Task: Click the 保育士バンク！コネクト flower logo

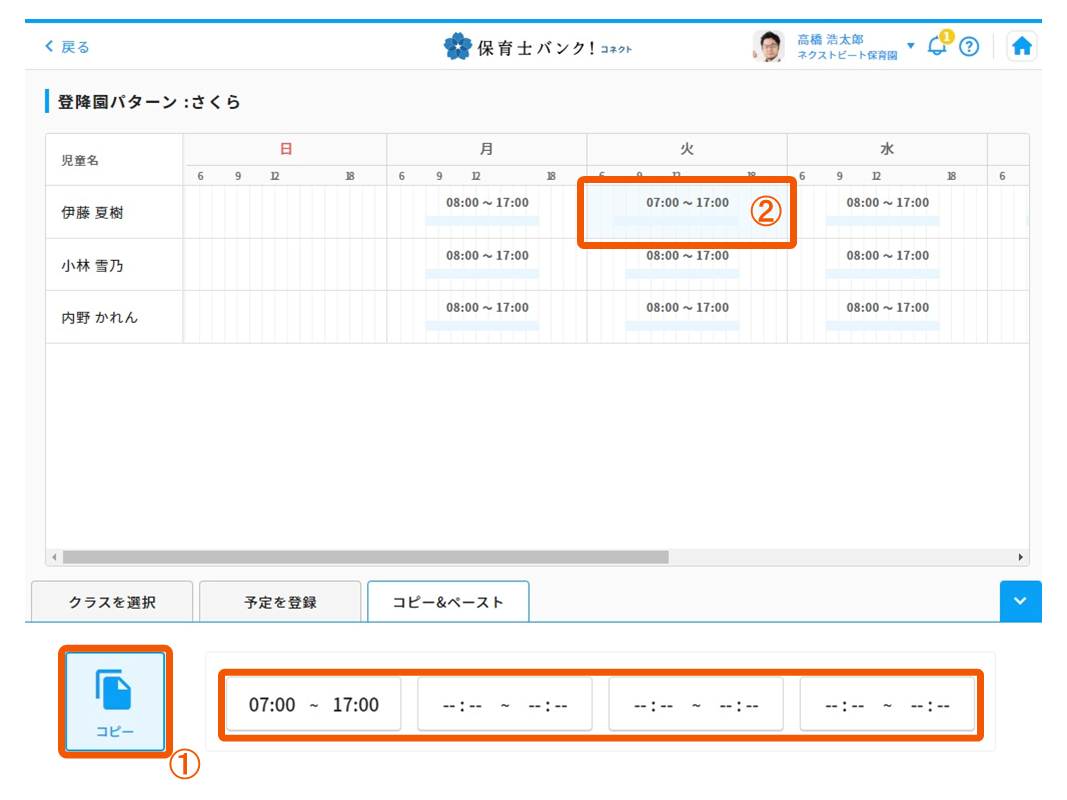Action: (459, 45)
